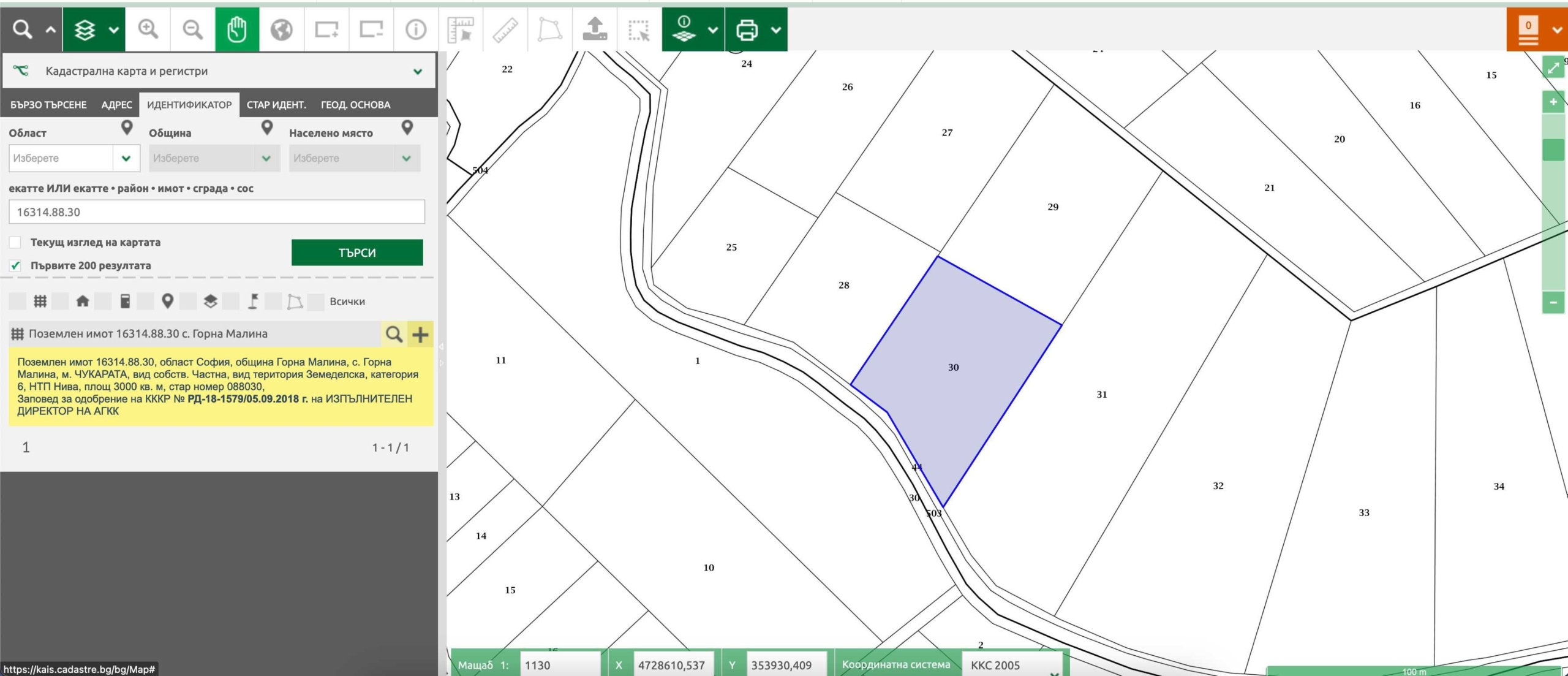The width and height of the screenshot is (1568, 676).
Task: Switch to БЪРЗО ТЪРСЕНЕ tab
Action: [x=48, y=105]
